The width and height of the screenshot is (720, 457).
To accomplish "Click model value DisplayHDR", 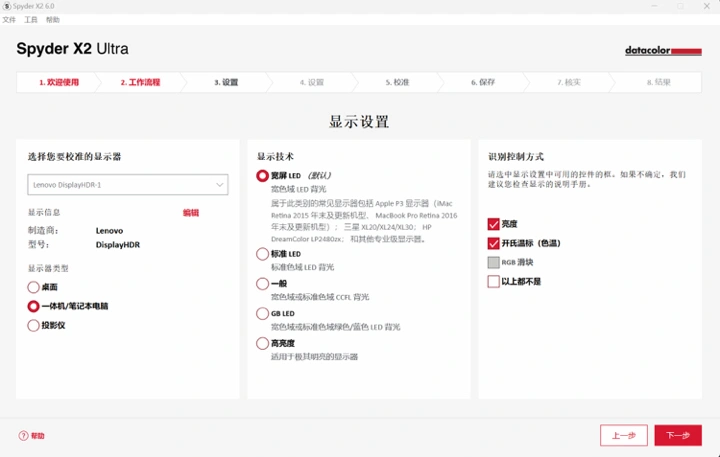I will click(118, 245).
